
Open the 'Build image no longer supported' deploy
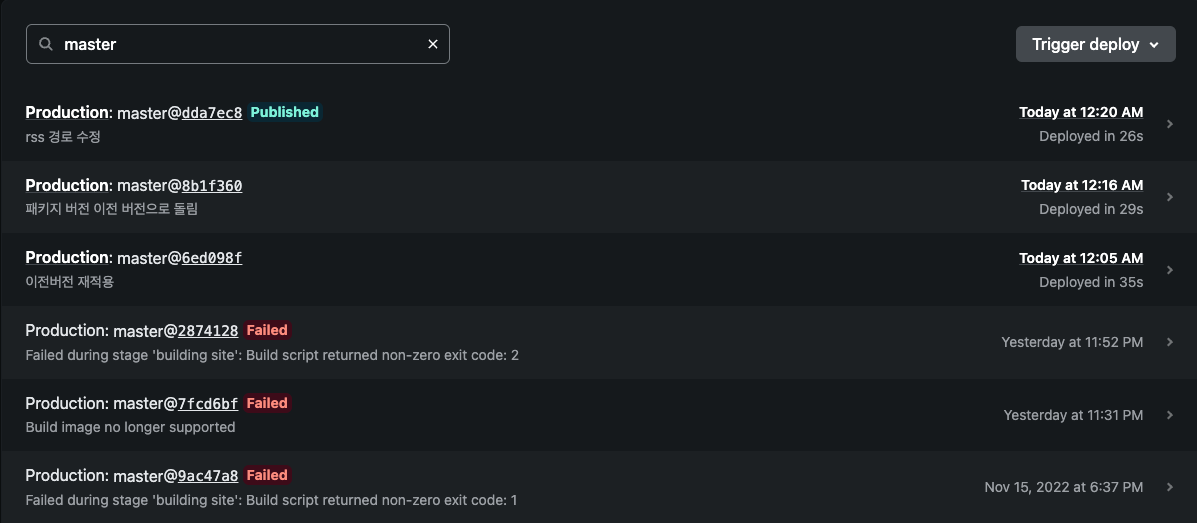(x=598, y=415)
